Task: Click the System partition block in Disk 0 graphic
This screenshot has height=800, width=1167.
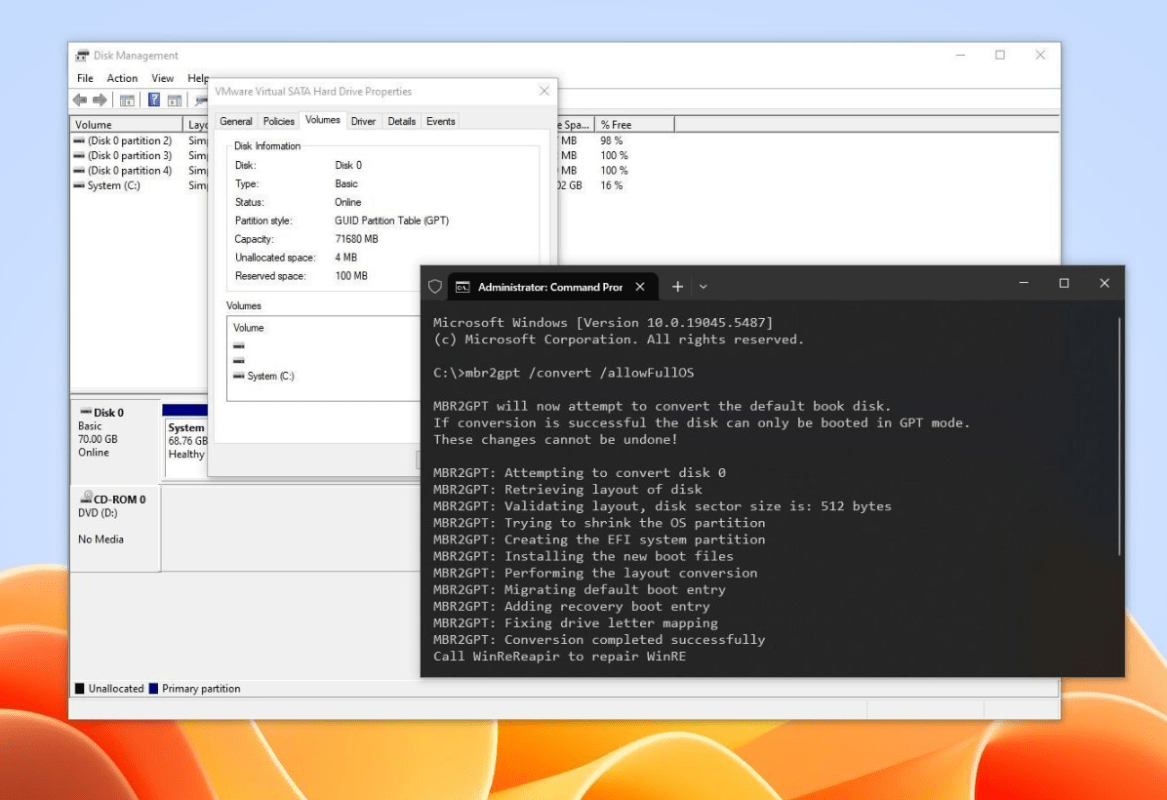Action: (x=186, y=447)
